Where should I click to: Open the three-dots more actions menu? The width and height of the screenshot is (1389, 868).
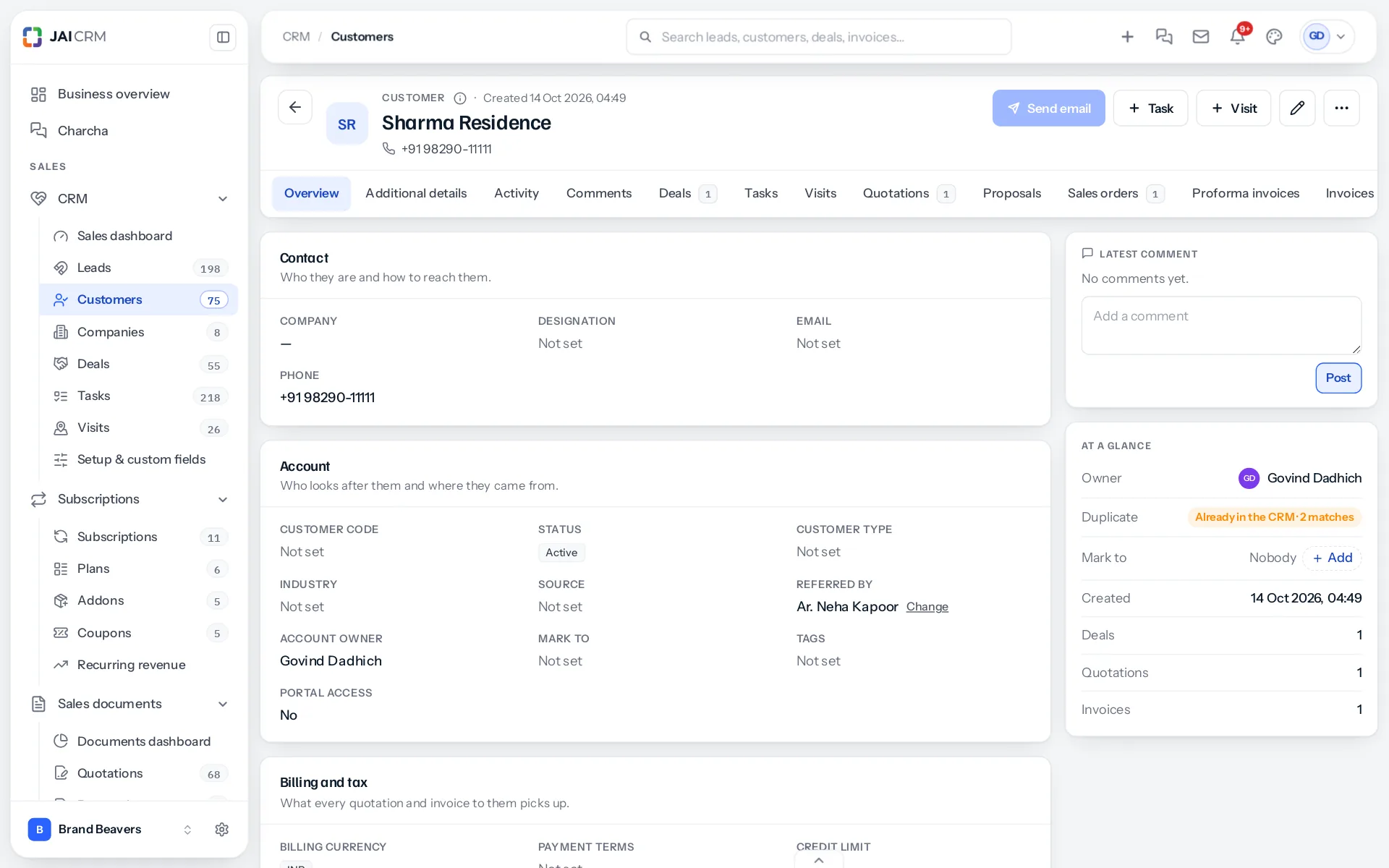point(1341,108)
